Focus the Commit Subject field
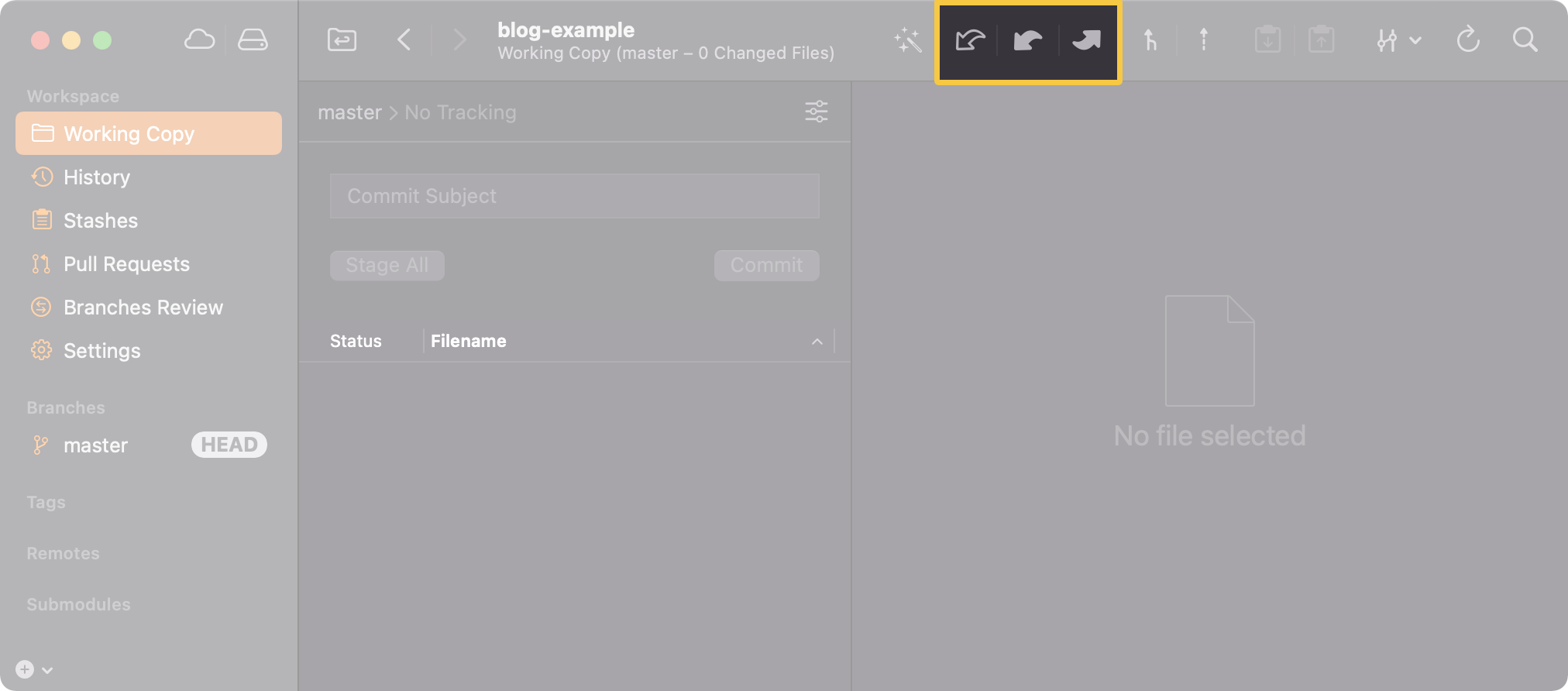1568x691 pixels. coord(574,196)
